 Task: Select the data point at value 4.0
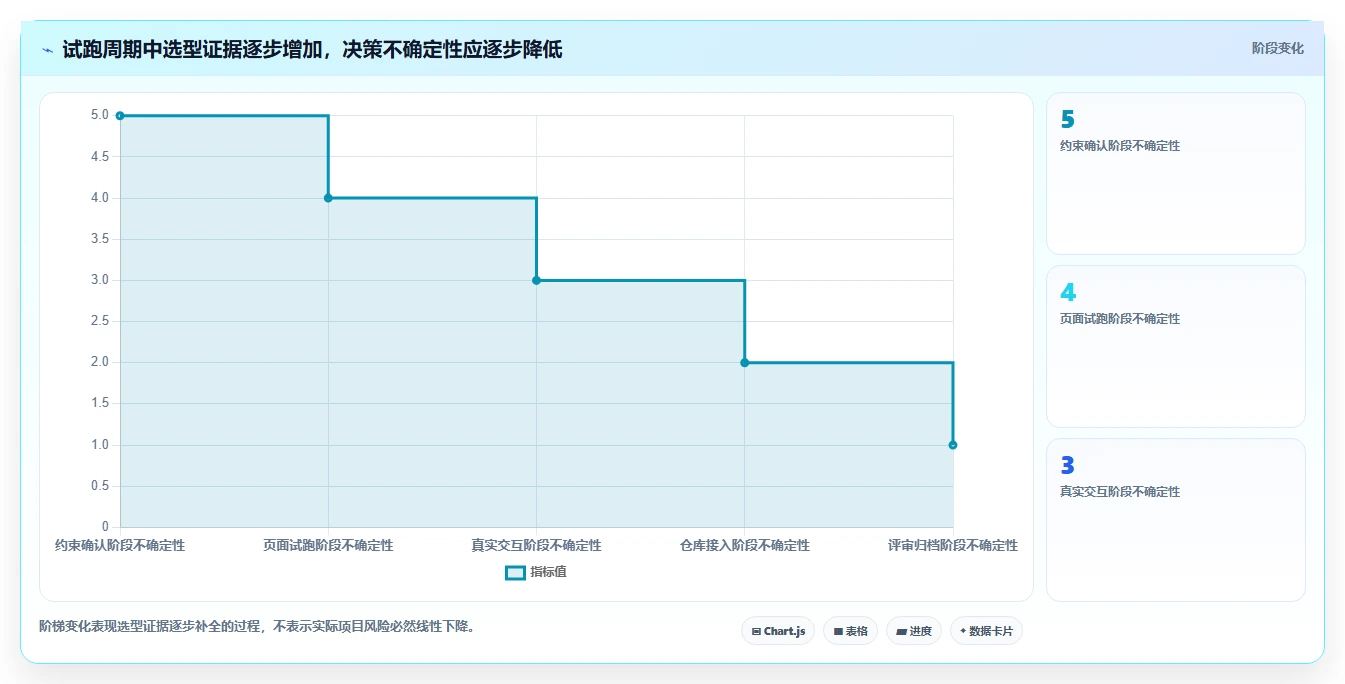pos(328,198)
